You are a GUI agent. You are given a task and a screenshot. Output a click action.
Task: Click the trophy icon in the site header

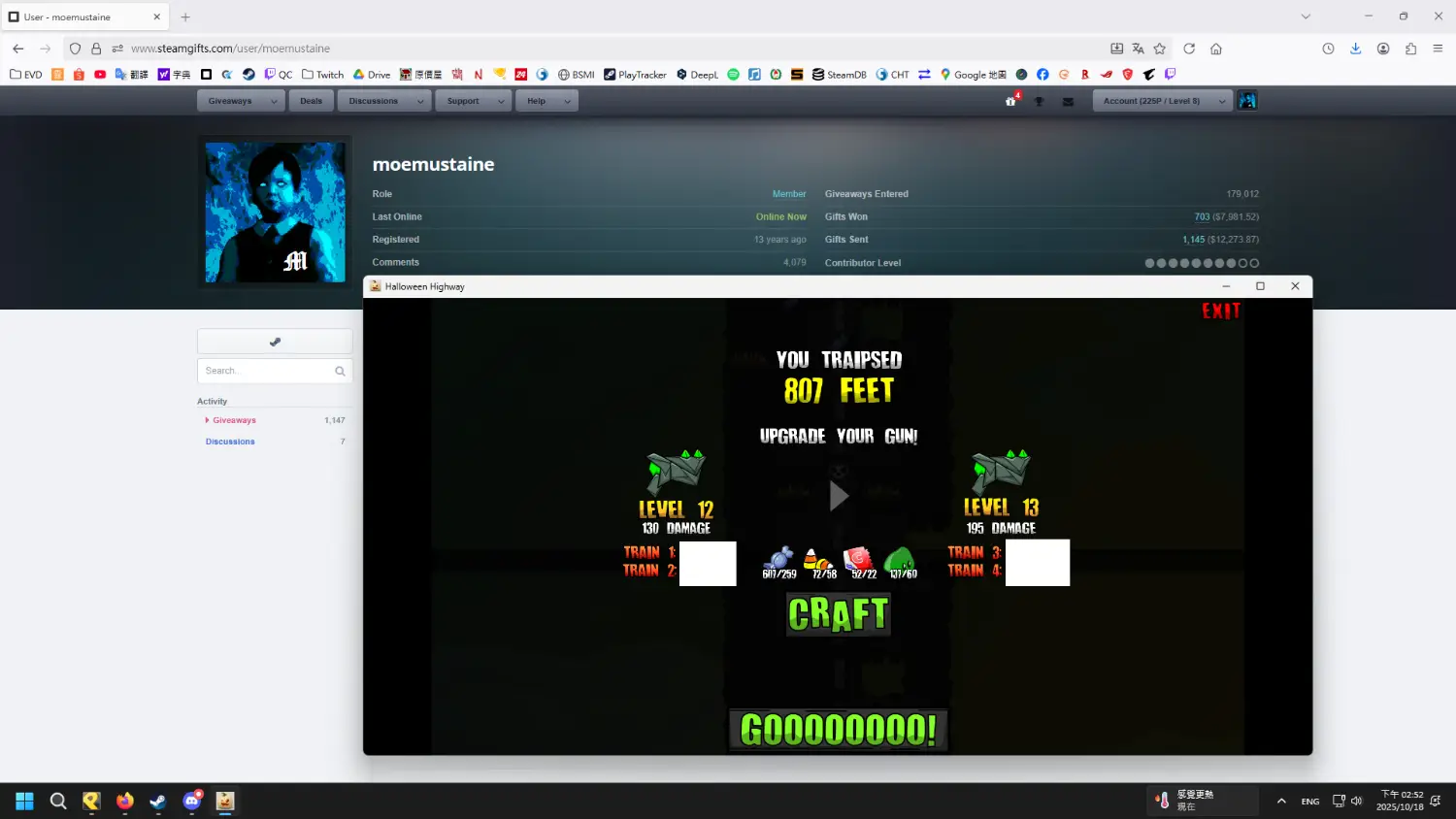point(1039,101)
